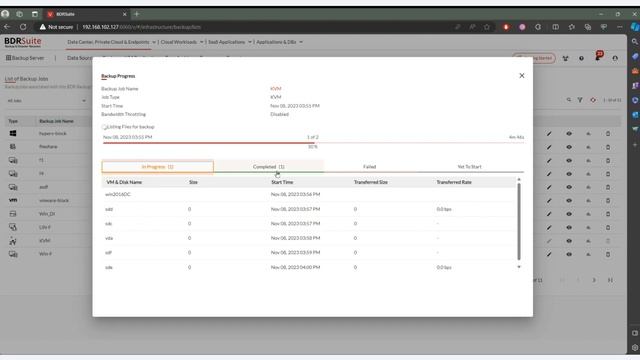
Task: Click the disk list vertical scrollbar in the dialog
Action: pyautogui.click(x=519, y=221)
